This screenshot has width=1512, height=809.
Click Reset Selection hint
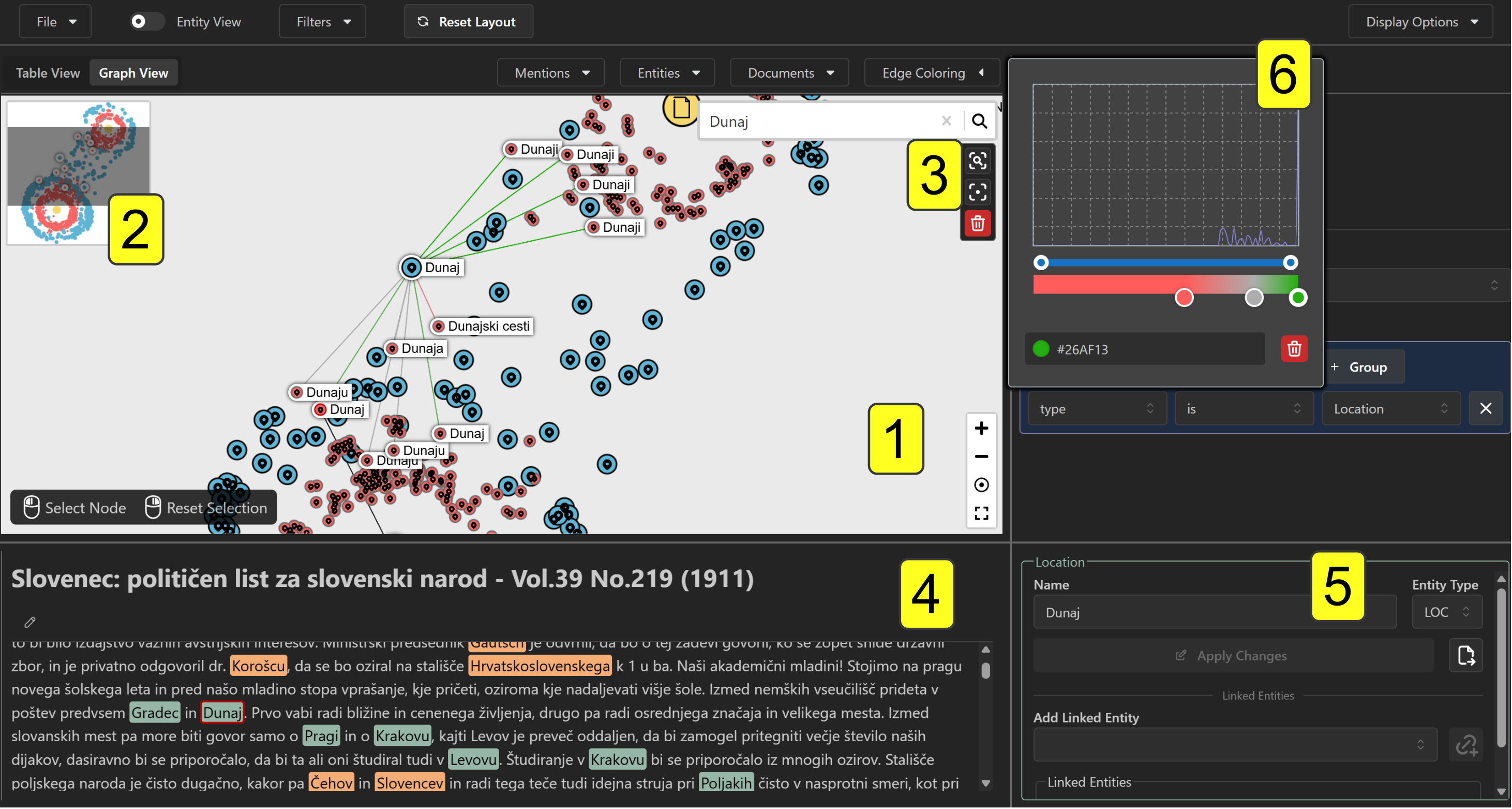[206, 508]
